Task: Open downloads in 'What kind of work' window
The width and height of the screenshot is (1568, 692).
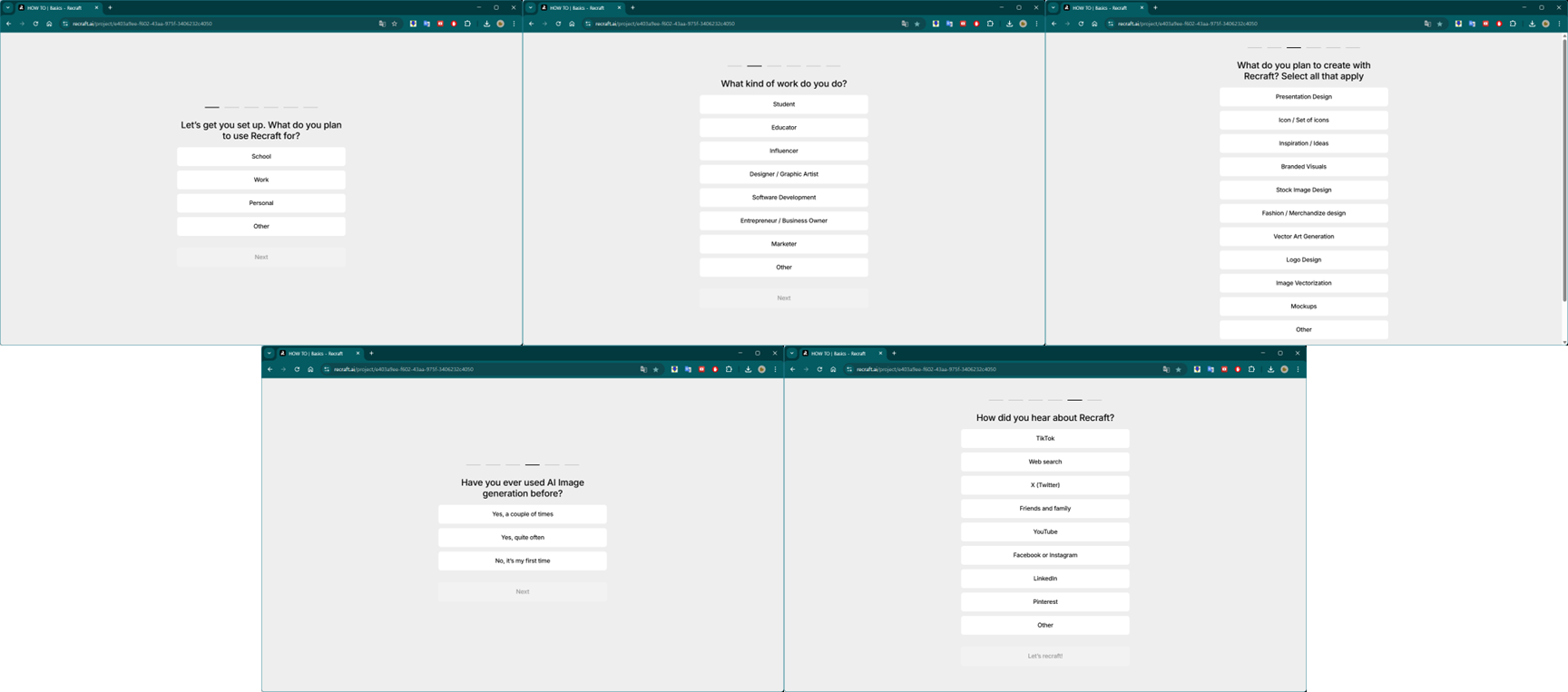Action: (1009, 24)
